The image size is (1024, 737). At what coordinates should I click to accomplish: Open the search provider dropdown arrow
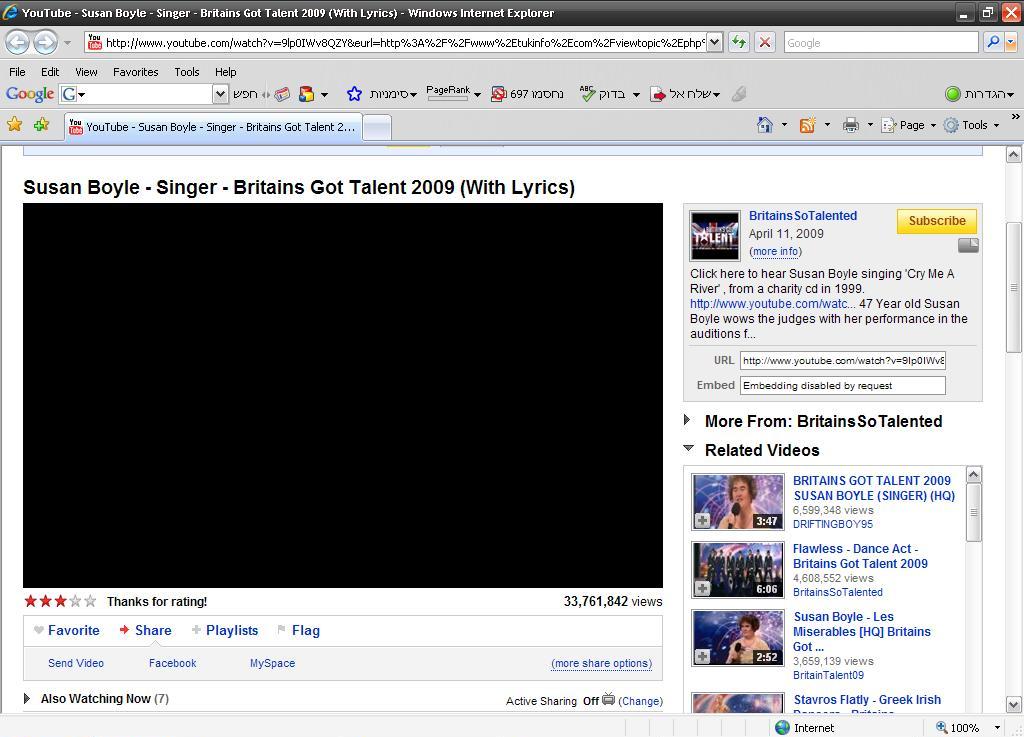click(x=1011, y=42)
